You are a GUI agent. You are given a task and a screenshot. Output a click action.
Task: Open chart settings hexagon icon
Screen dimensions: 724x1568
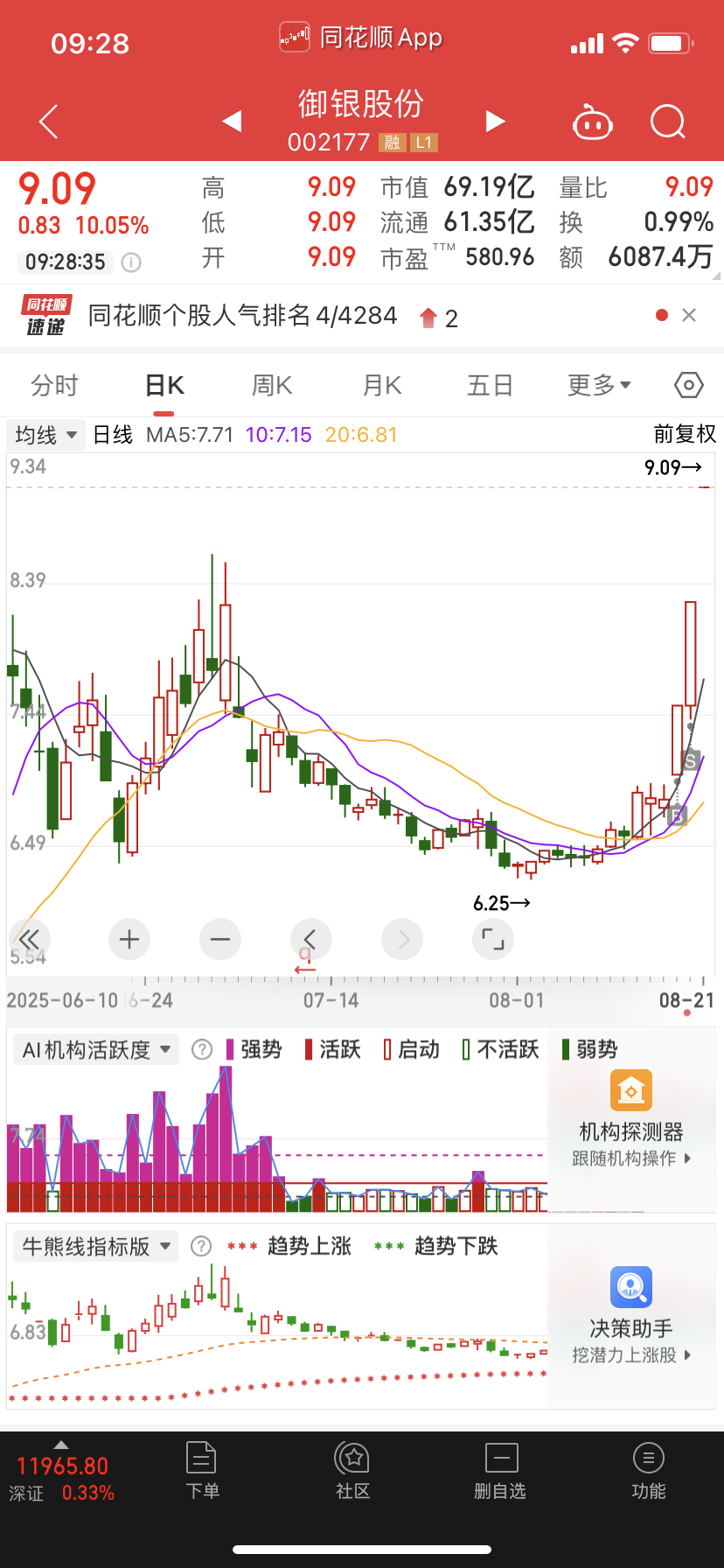click(689, 385)
